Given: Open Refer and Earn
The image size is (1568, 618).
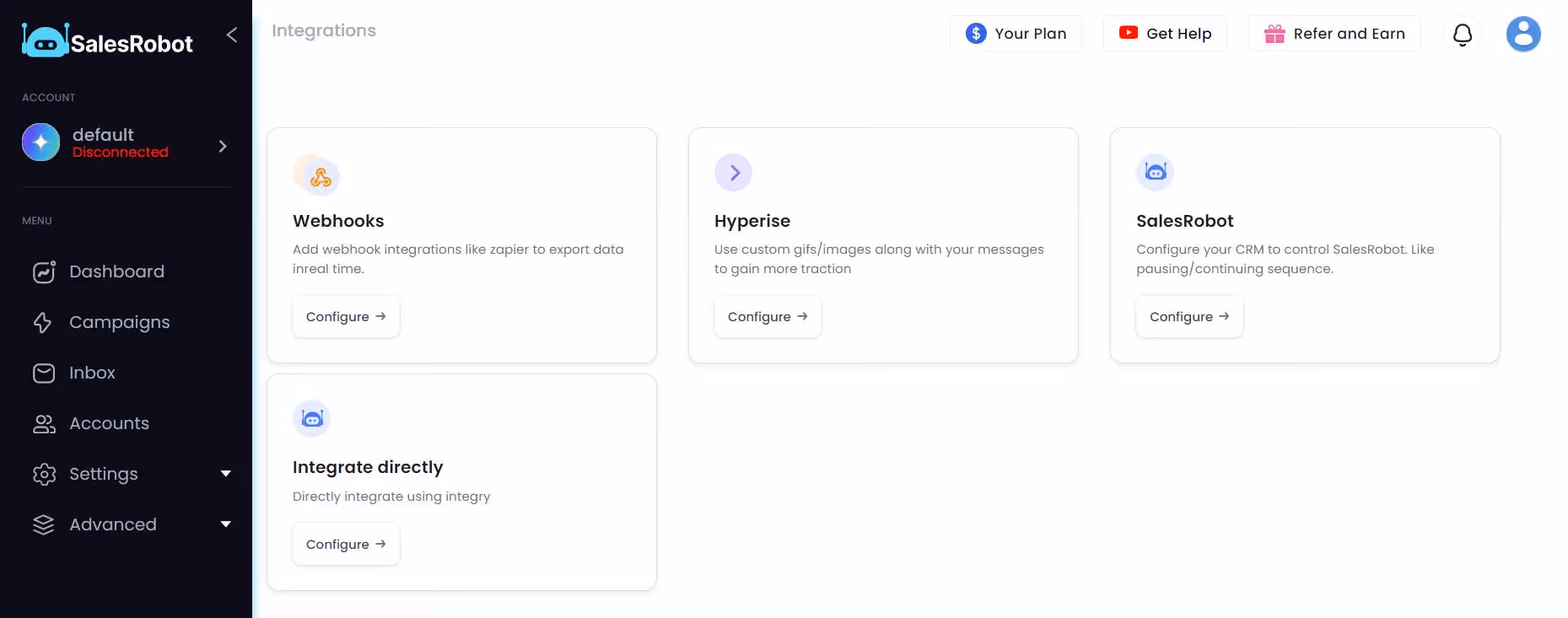Looking at the screenshot, I should (1334, 34).
